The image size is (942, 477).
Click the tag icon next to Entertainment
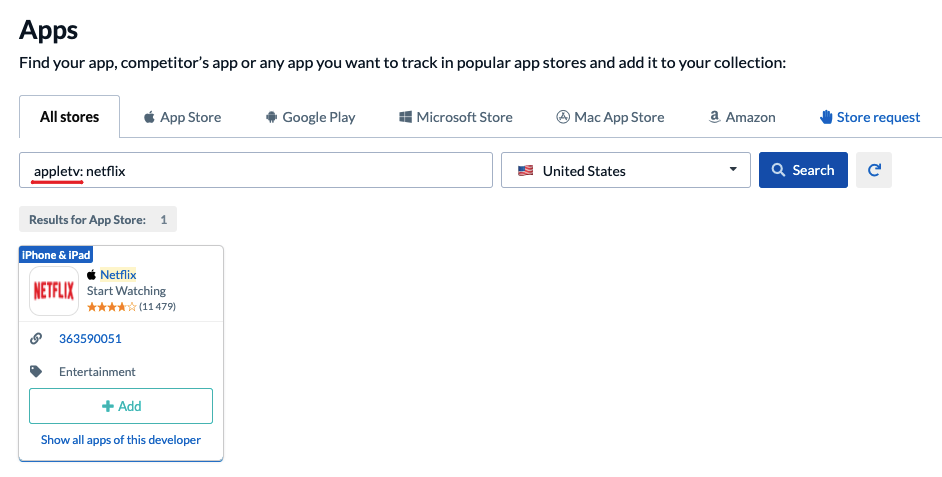coord(36,372)
